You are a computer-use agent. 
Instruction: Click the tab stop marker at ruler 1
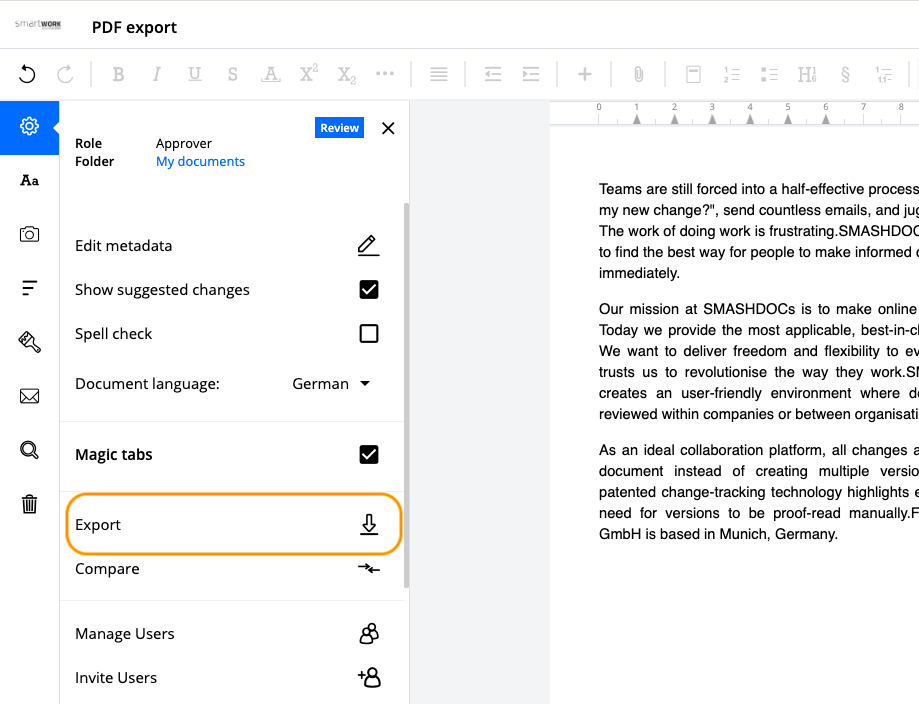[x=637, y=119]
